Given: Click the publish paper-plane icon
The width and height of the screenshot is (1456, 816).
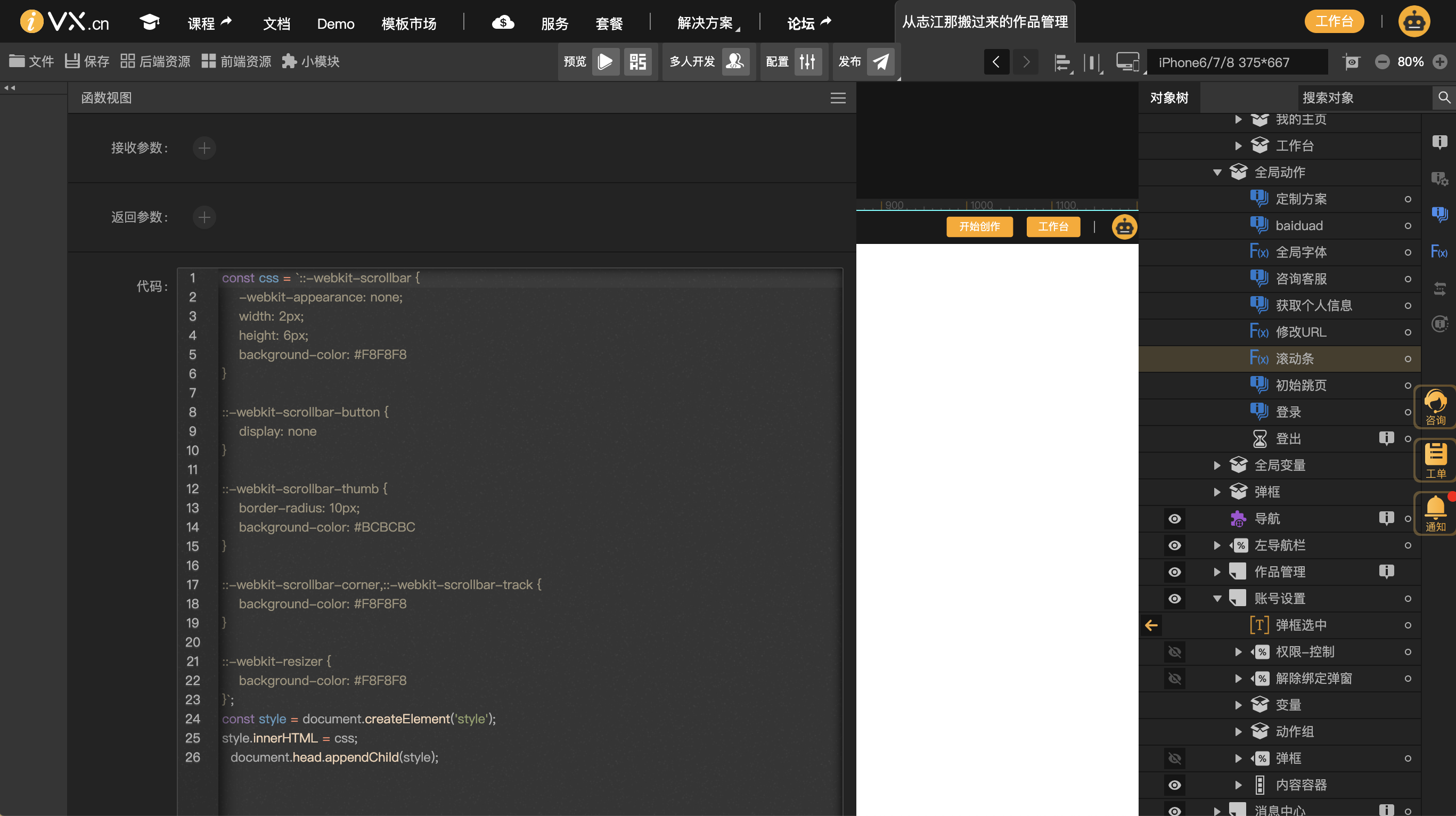Looking at the screenshot, I should point(880,62).
